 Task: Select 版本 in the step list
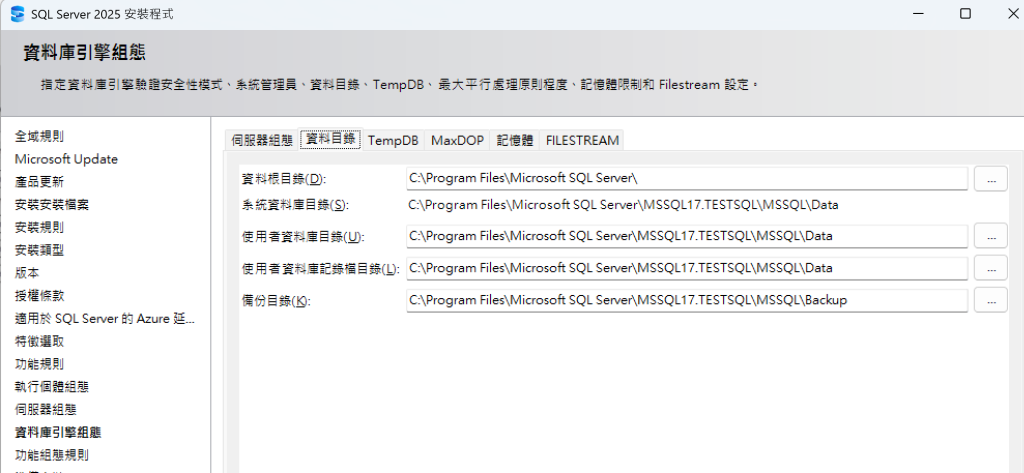pos(27,273)
